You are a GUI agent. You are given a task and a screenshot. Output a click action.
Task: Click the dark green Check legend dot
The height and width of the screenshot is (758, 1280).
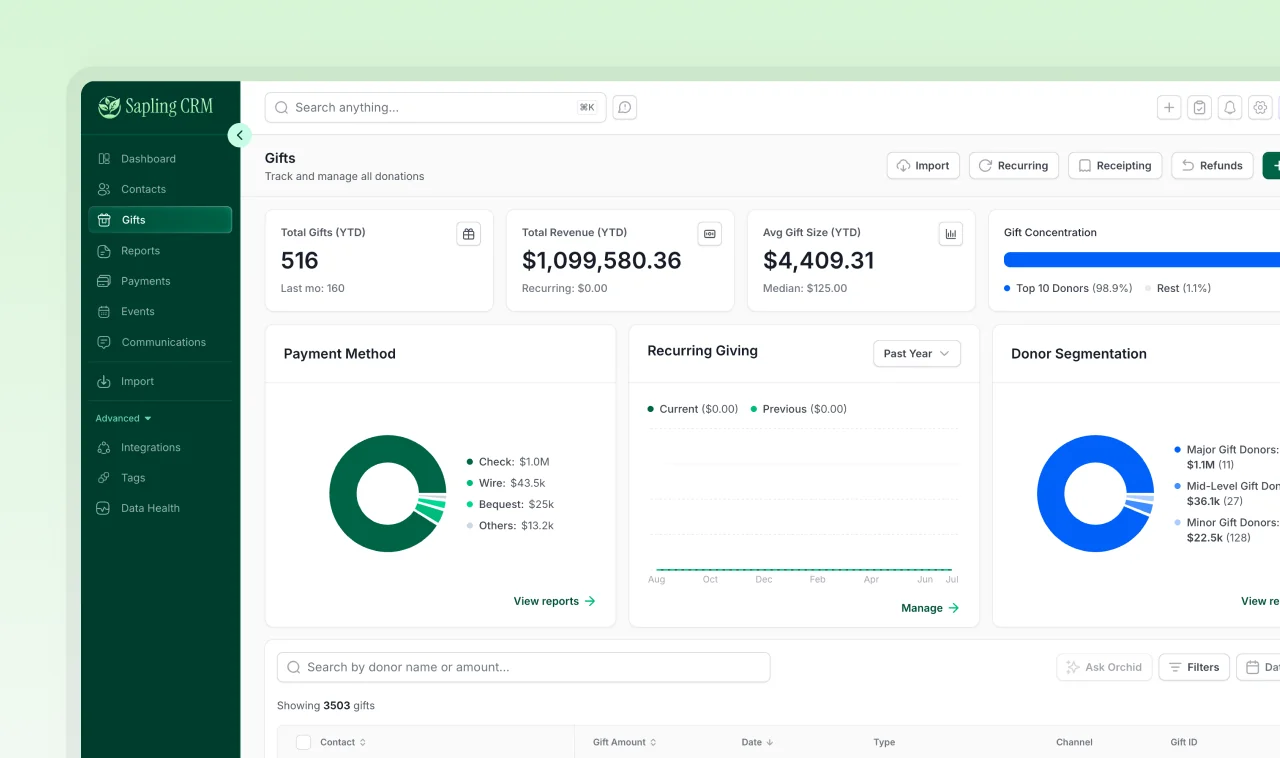coord(470,462)
